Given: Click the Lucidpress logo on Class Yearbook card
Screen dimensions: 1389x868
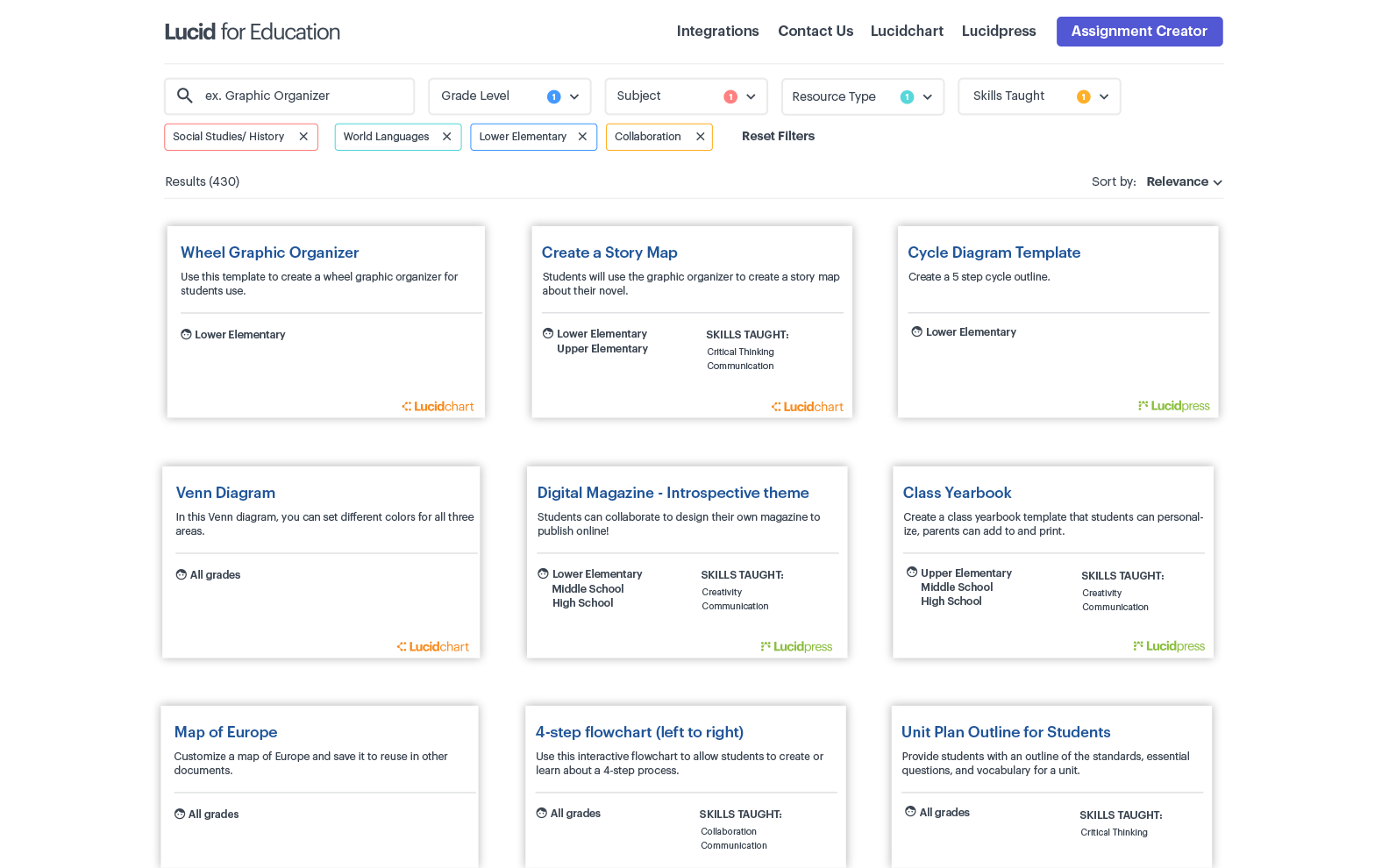Looking at the screenshot, I should (x=1169, y=646).
